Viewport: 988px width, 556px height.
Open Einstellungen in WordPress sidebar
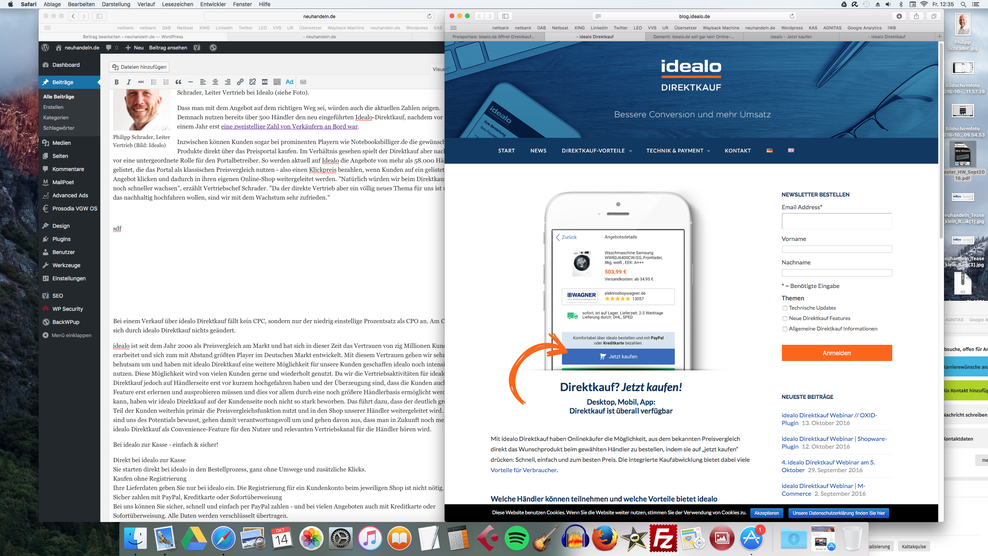click(69, 278)
